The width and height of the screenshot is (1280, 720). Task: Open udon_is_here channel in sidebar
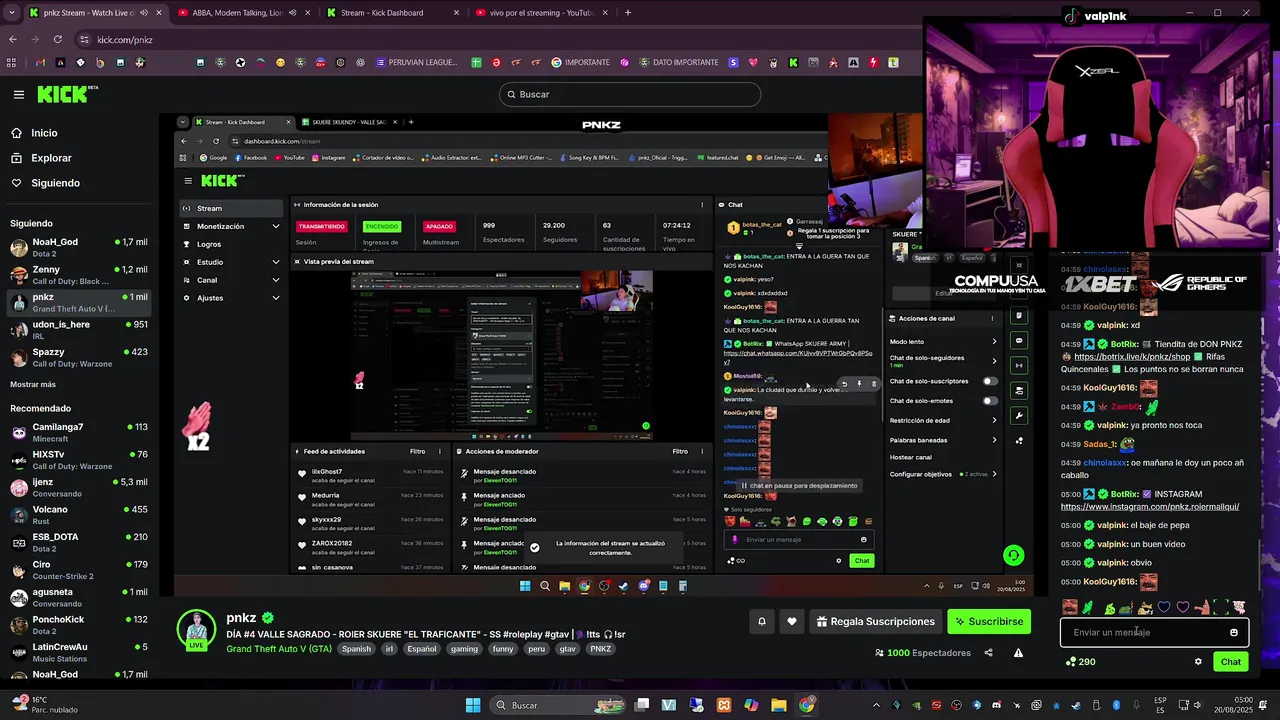(x=78, y=331)
